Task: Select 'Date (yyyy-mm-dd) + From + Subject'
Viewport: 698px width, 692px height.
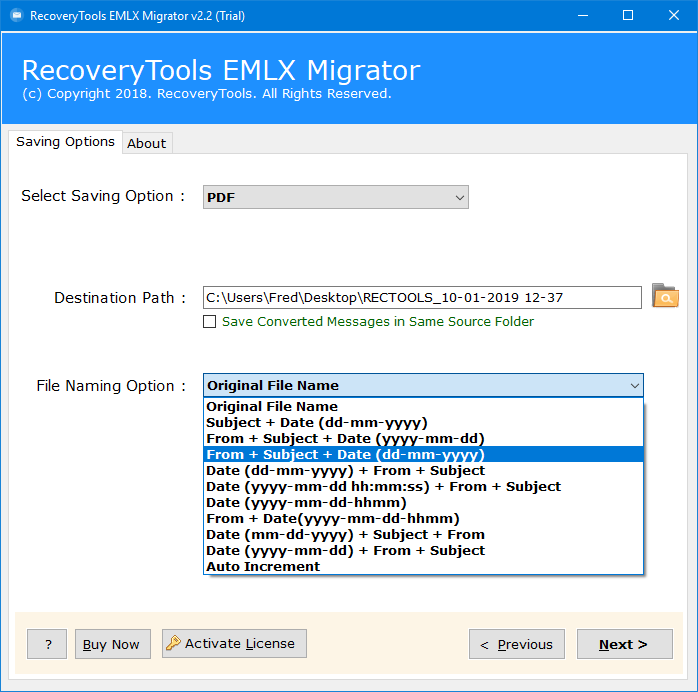Action: [423, 550]
